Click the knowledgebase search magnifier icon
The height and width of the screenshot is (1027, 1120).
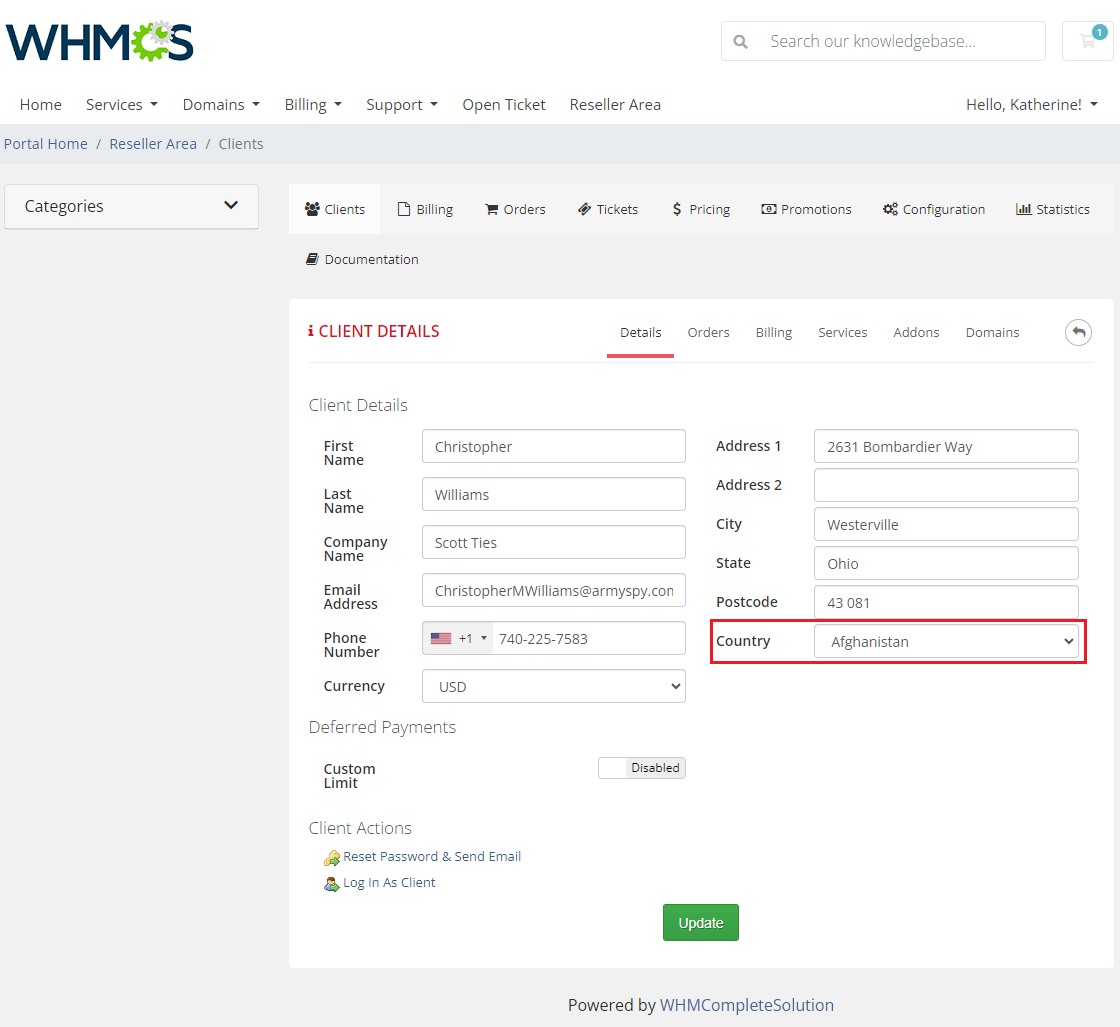click(741, 41)
